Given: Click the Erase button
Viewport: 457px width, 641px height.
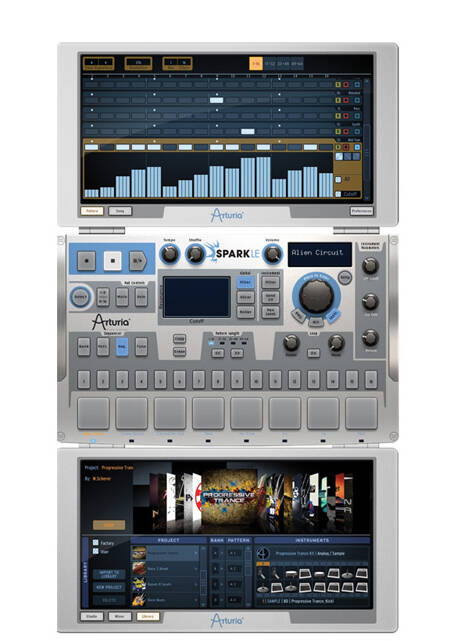Looking at the screenshot, I should (x=179, y=352).
